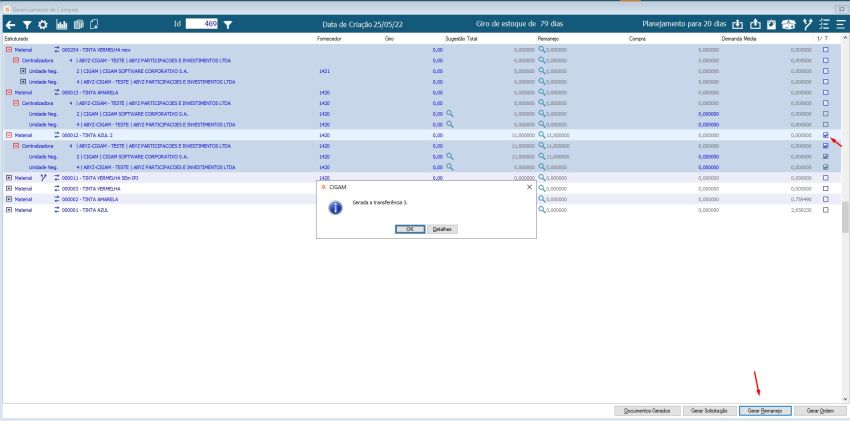Image resolution: width=850 pixels, height=421 pixels.
Task: Click the Remanejo column header
Action: [x=548, y=39]
